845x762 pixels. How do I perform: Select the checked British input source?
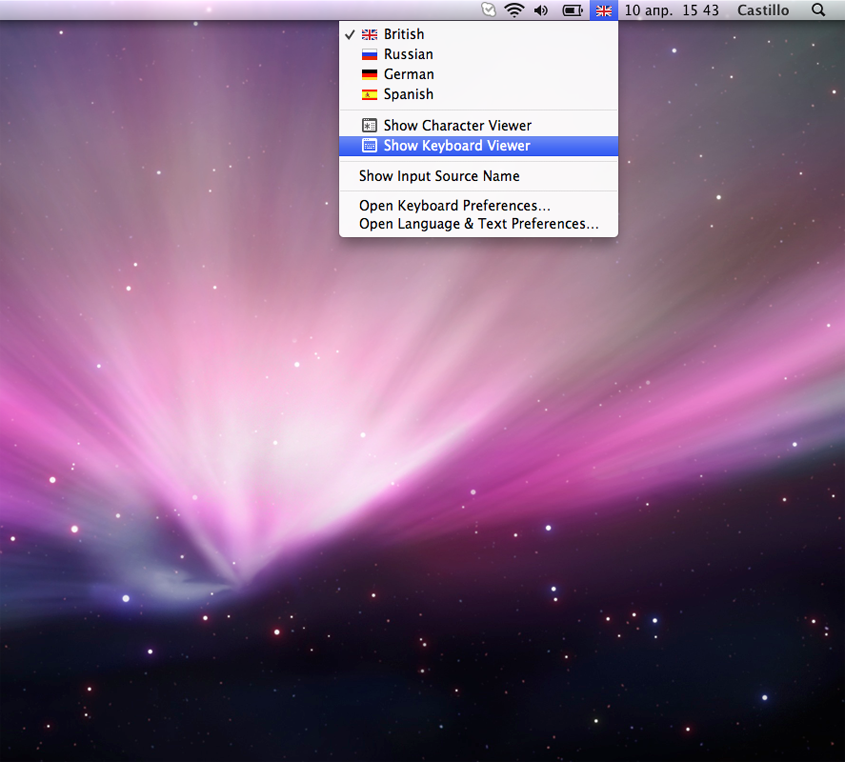point(404,34)
